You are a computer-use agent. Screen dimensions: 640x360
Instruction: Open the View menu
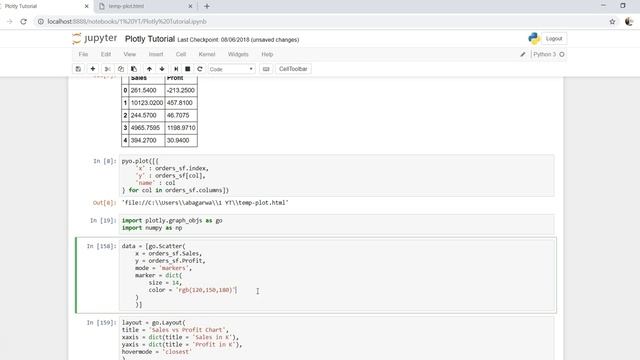point(129,54)
